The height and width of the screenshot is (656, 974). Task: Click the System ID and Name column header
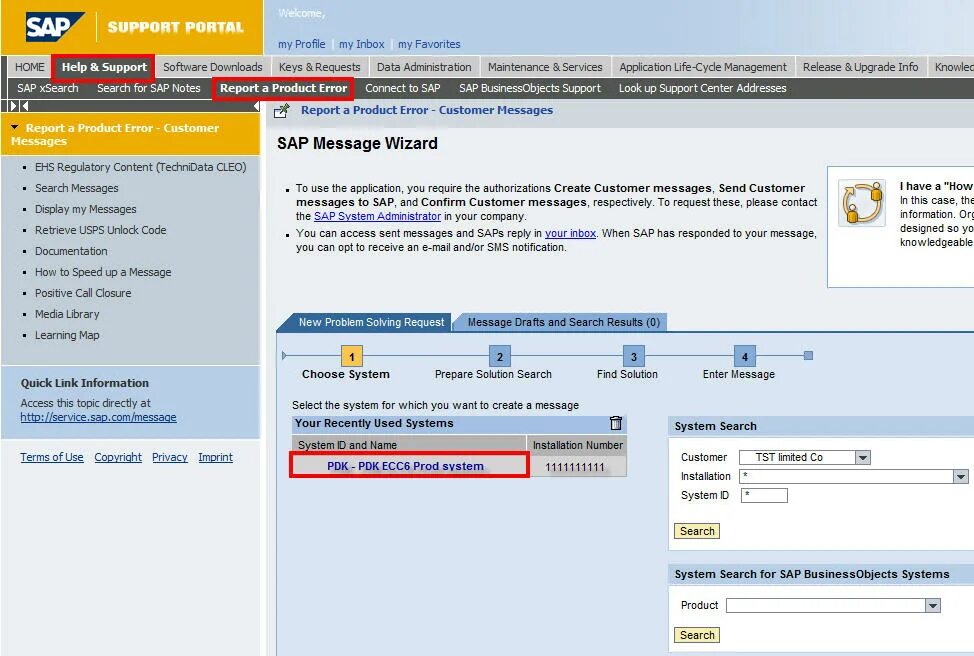pos(409,445)
